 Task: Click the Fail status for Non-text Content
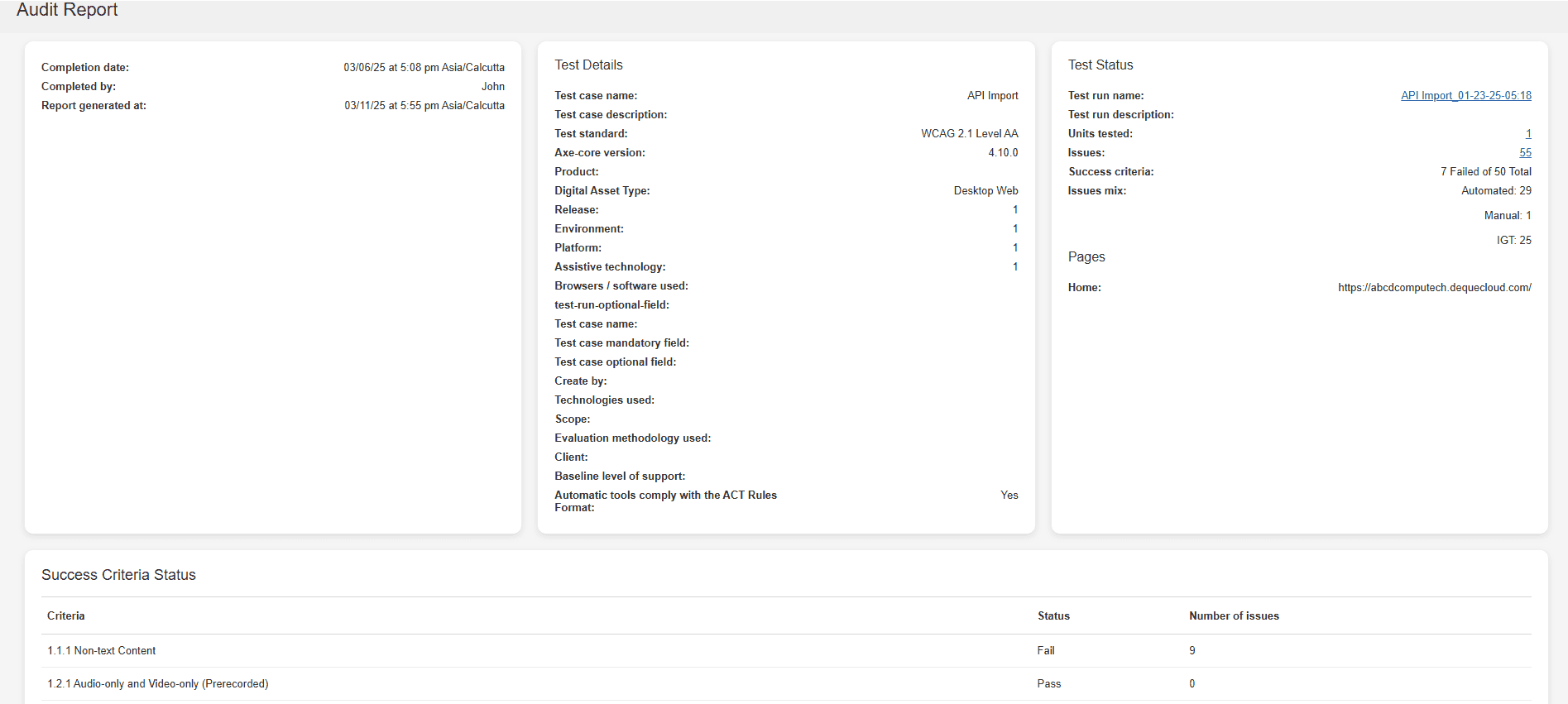1046,651
